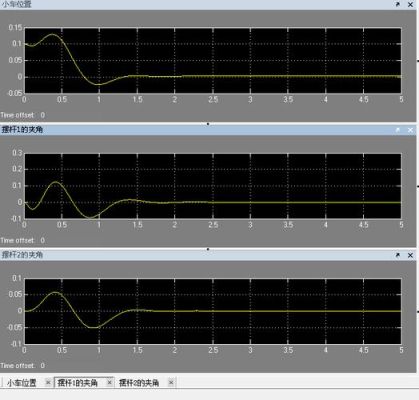Switch to the 小车位置 bottom tab
The image size is (419, 400).
tap(22, 383)
